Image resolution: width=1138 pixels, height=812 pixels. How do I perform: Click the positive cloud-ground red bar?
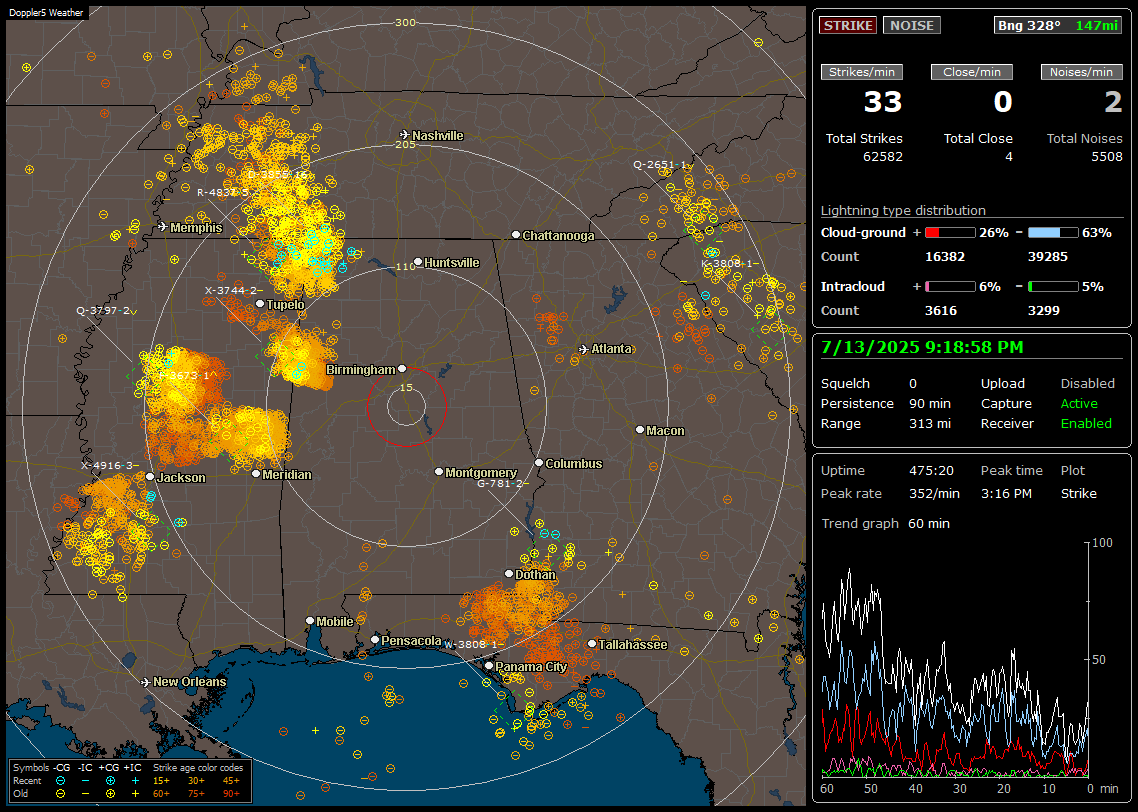coord(950,232)
